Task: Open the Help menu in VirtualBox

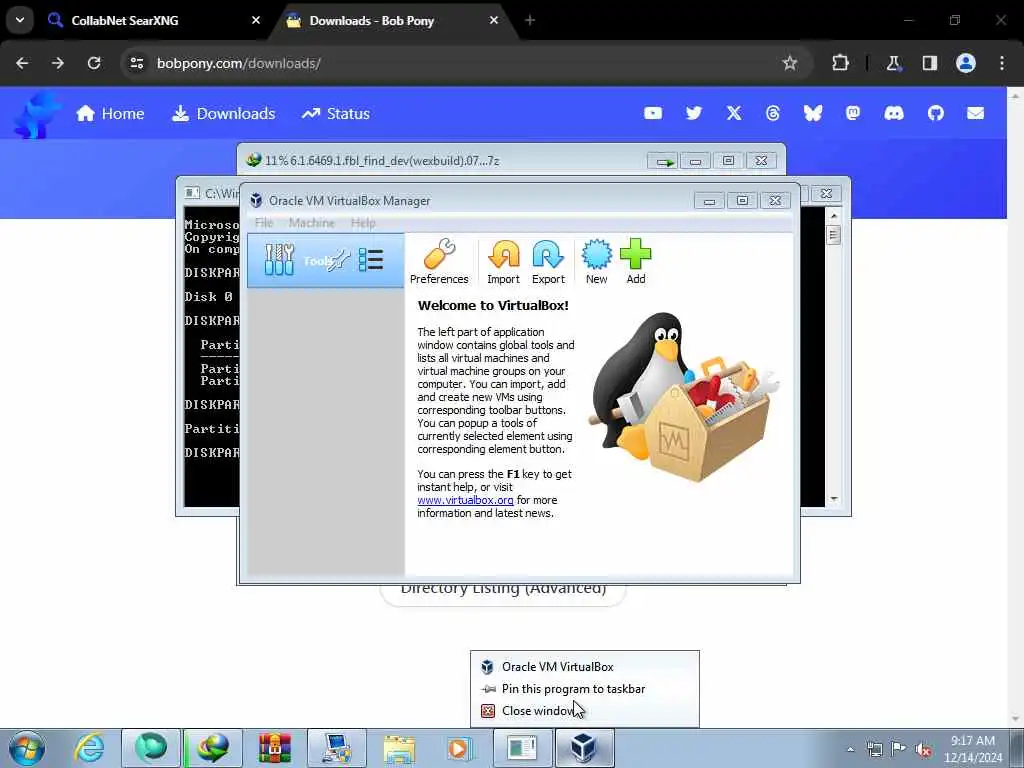Action: 363,223
